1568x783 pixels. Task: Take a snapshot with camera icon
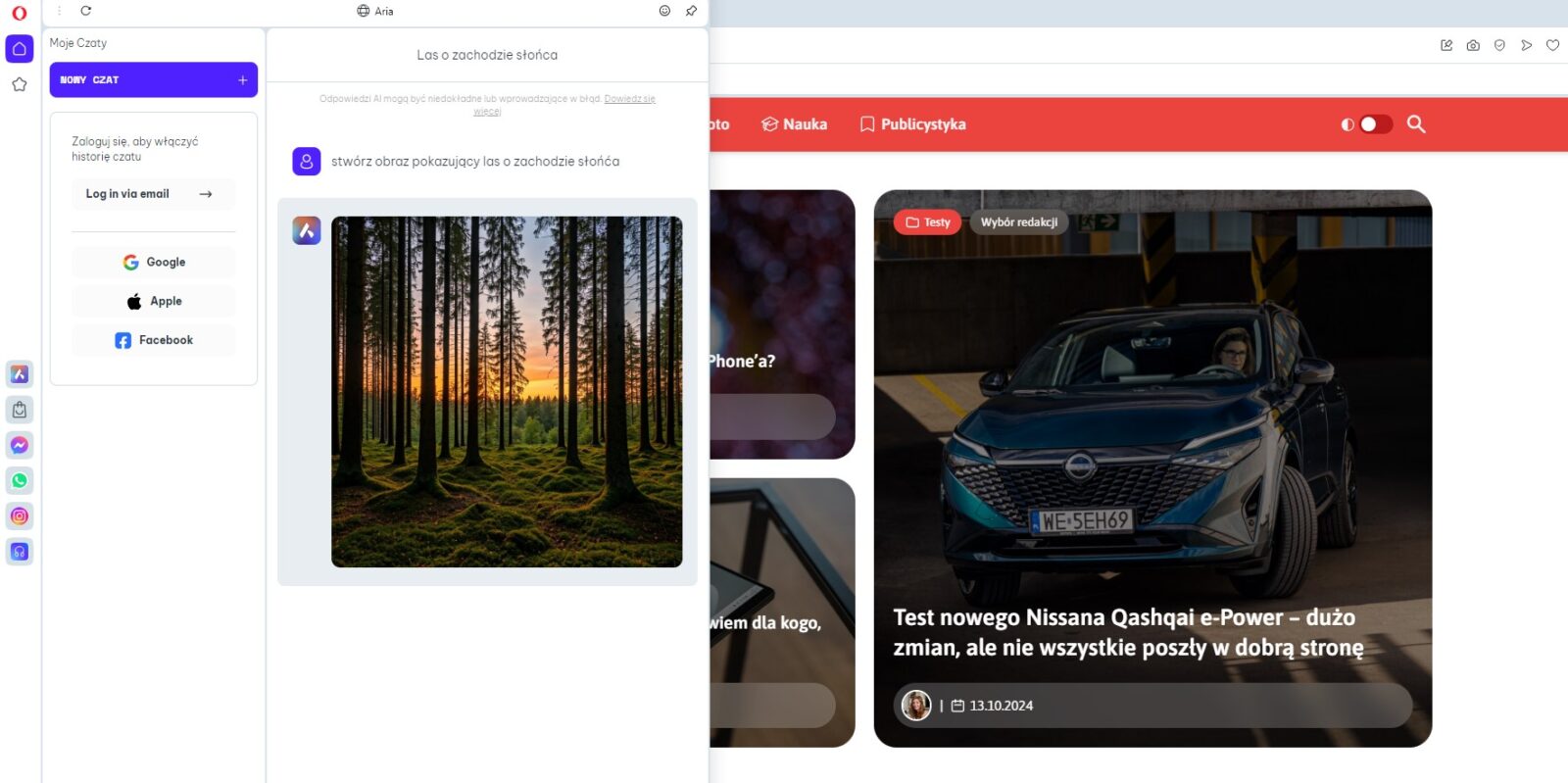1473,45
